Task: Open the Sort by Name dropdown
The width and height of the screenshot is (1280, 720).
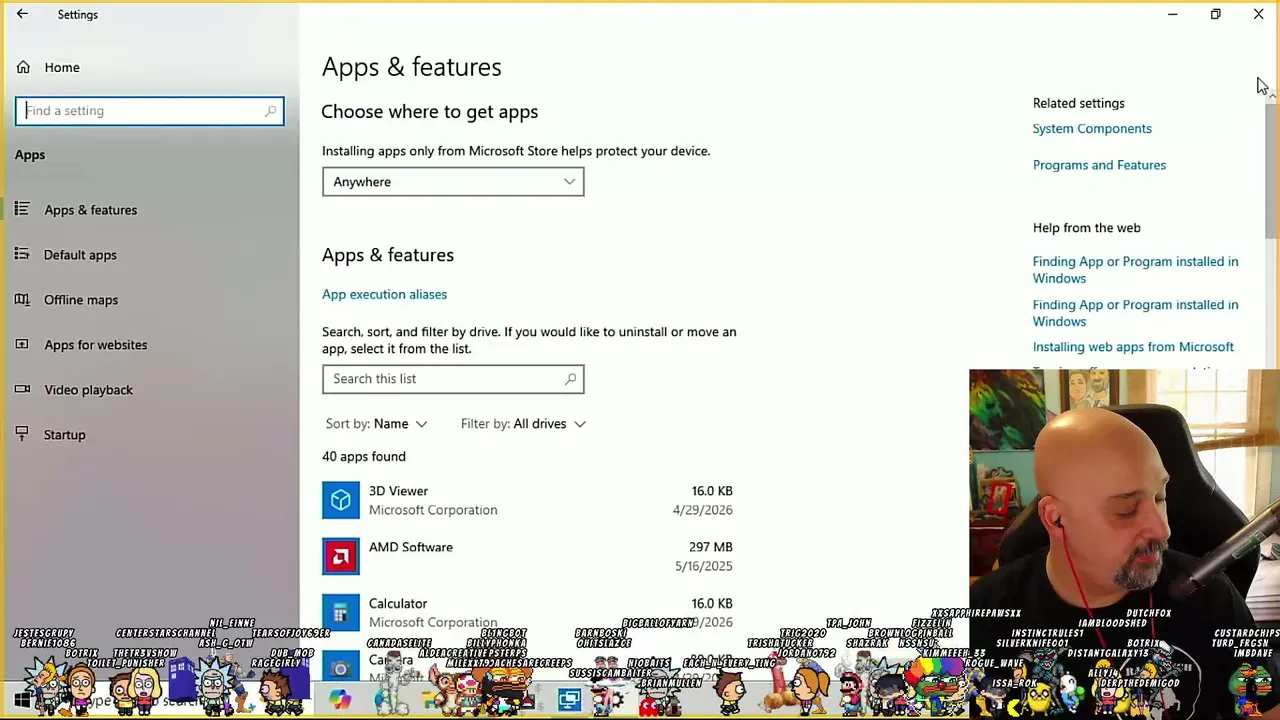Action: 377,424
